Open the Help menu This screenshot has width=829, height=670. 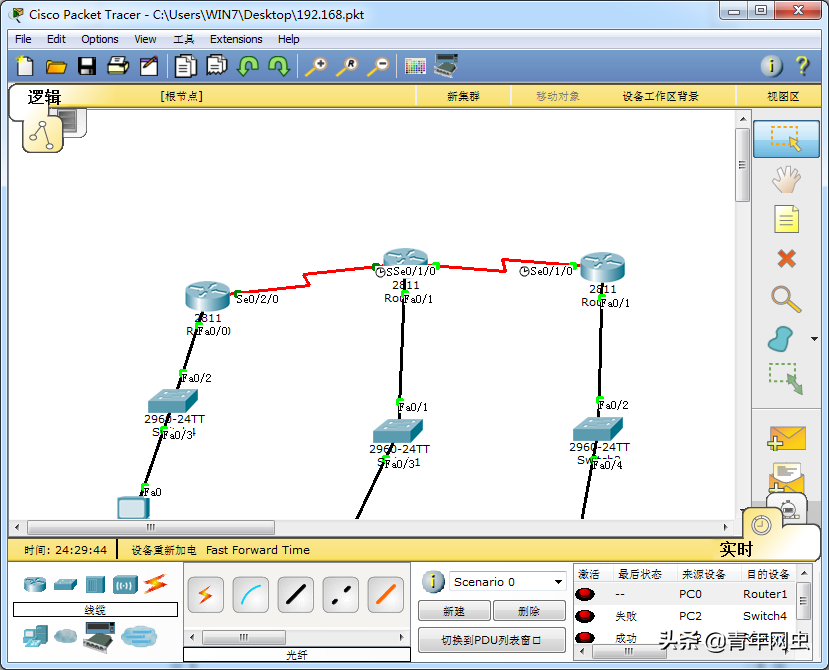[x=289, y=39]
